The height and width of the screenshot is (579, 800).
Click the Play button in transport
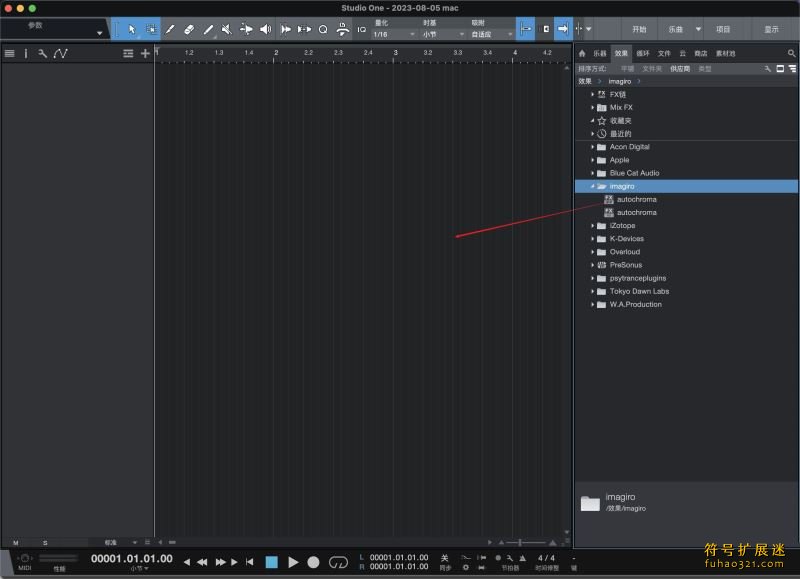(293, 562)
